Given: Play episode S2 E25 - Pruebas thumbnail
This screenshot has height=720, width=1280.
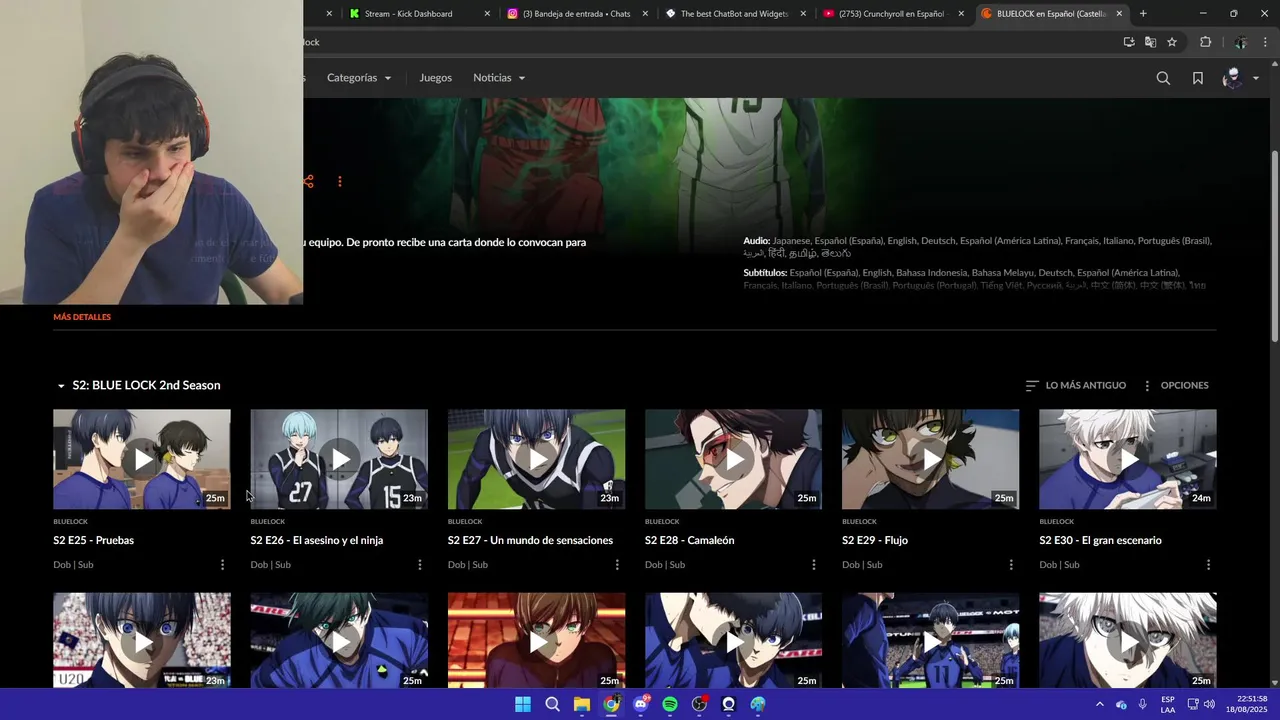Looking at the screenshot, I should pos(142,459).
